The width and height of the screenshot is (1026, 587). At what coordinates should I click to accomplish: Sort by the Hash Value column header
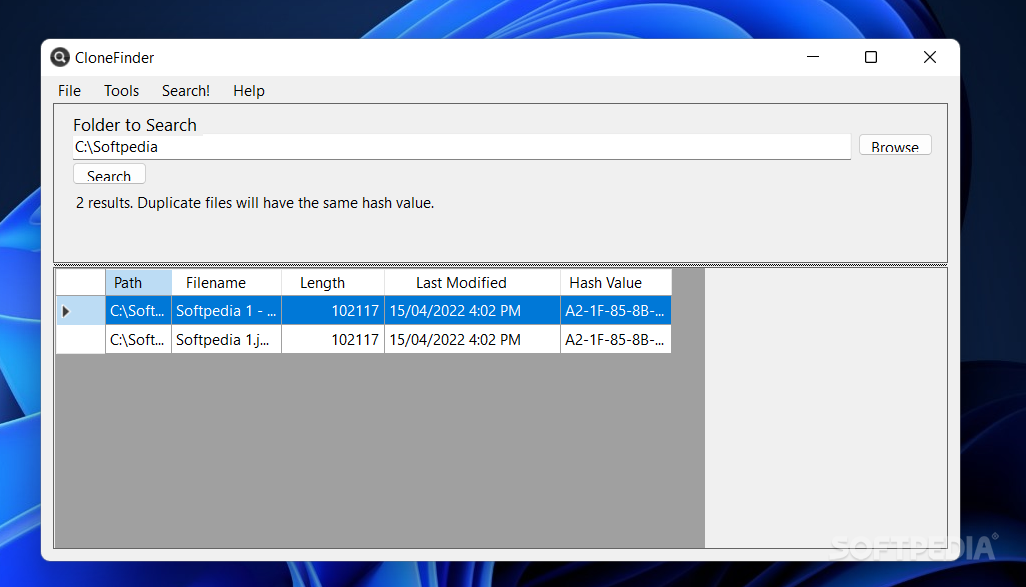point(616,283)
